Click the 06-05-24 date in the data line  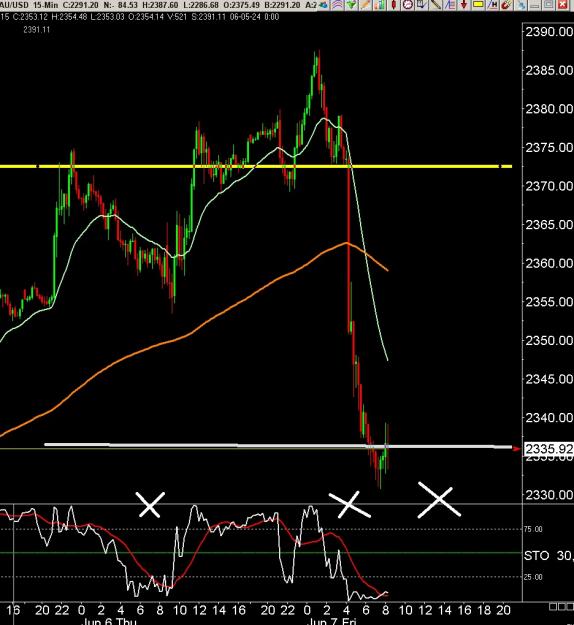point(247,17)
